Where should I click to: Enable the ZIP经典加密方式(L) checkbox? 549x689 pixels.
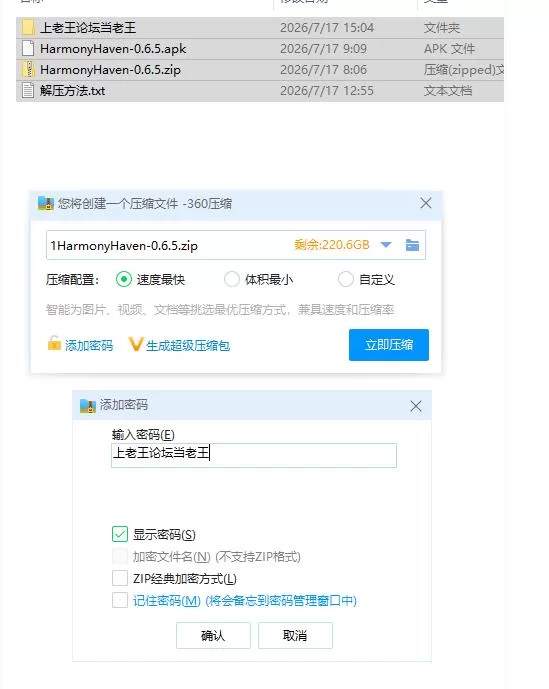(x=120, y=578)
